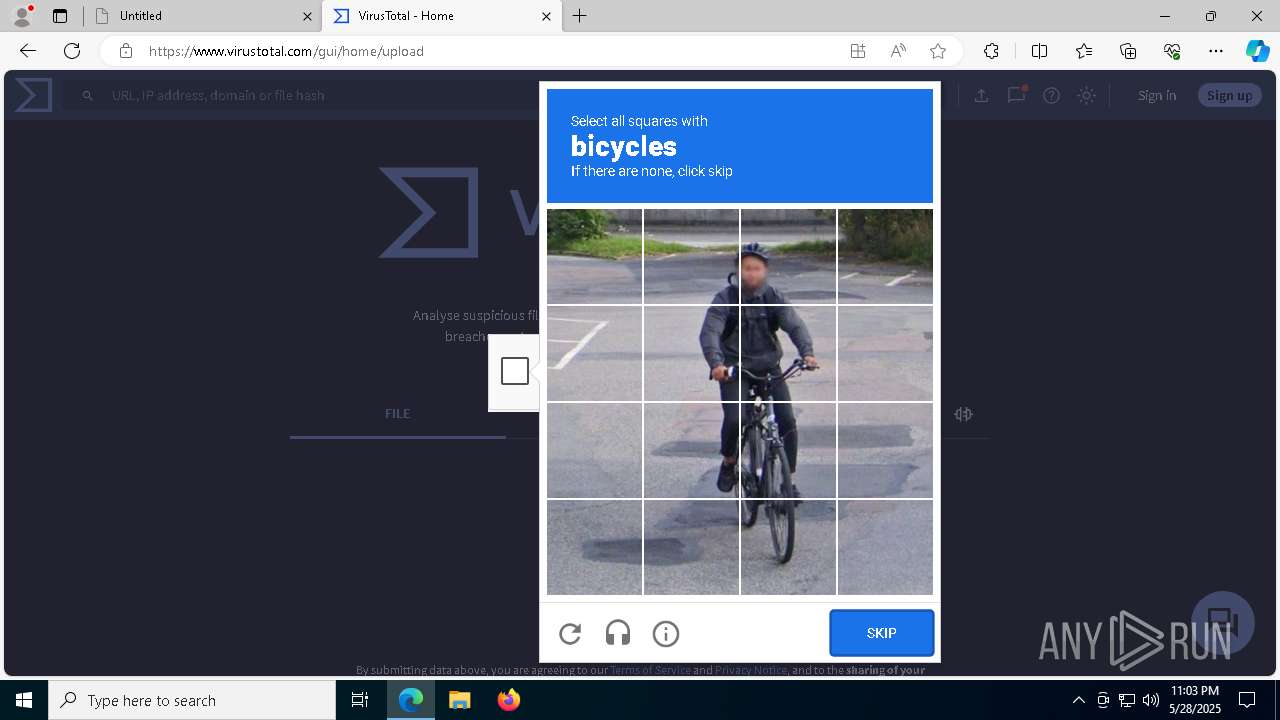Open the Terms of Service link
1280x720 pixels.
tap(650, 670)
